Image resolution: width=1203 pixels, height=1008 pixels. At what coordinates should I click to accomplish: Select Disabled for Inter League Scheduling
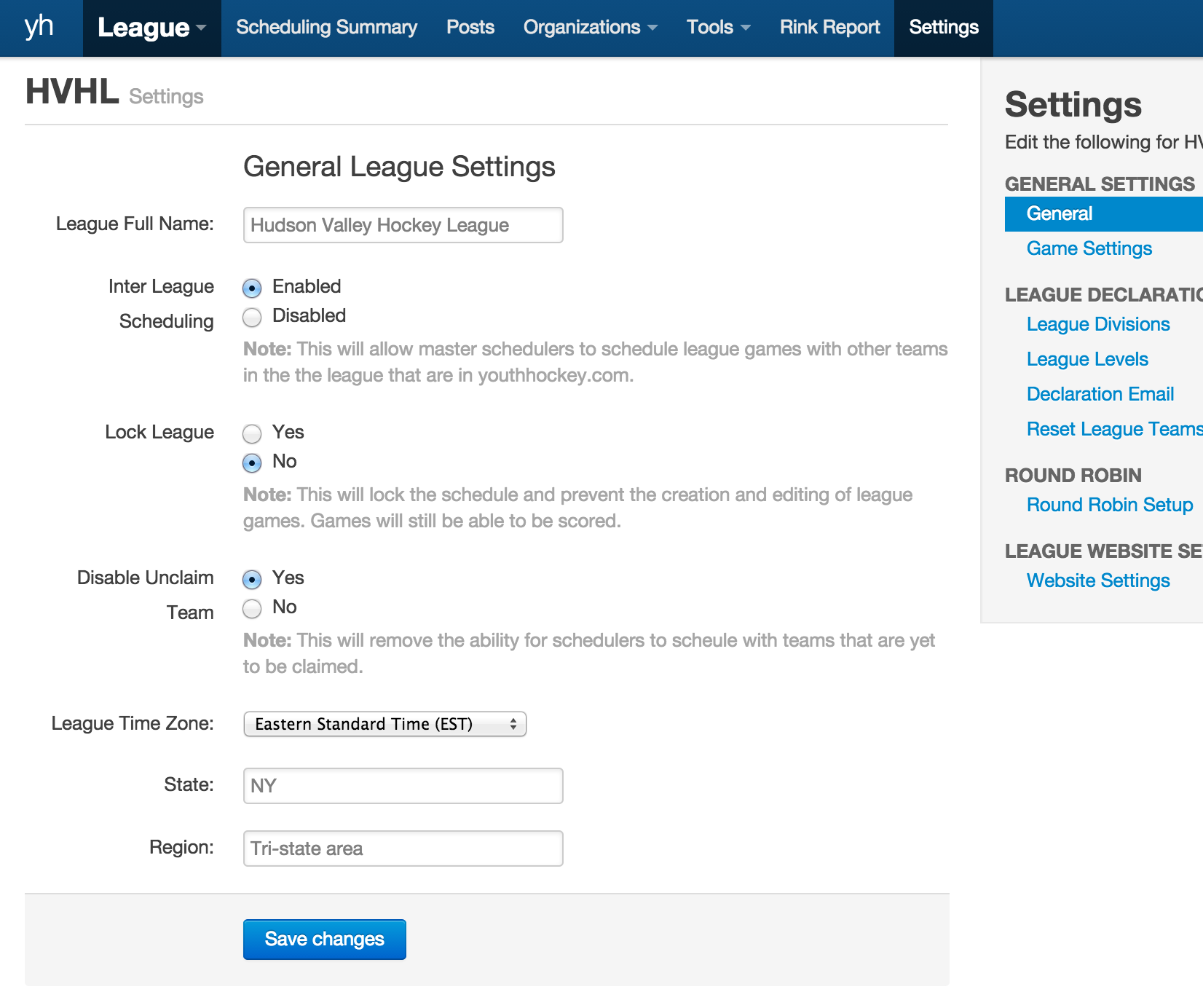(252, 318)
